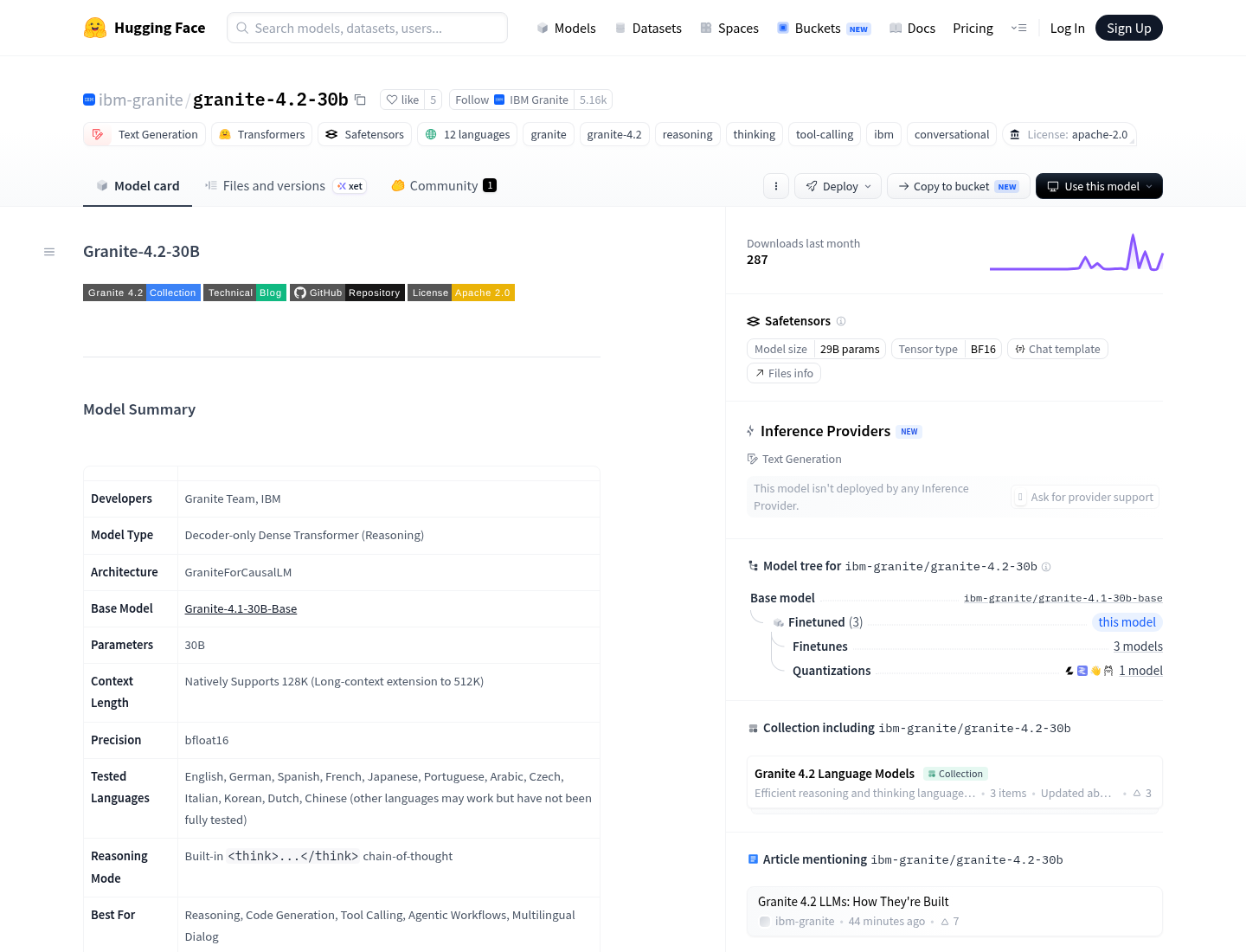Copy model name with the clipboard icon
This screenshot has width=1246, height=952.
click(x=361, y=100)
